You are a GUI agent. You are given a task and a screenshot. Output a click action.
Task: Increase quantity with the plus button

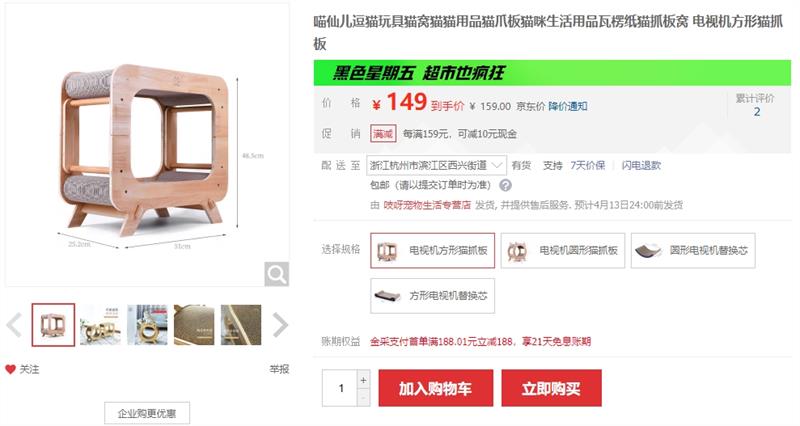point(363,380)
